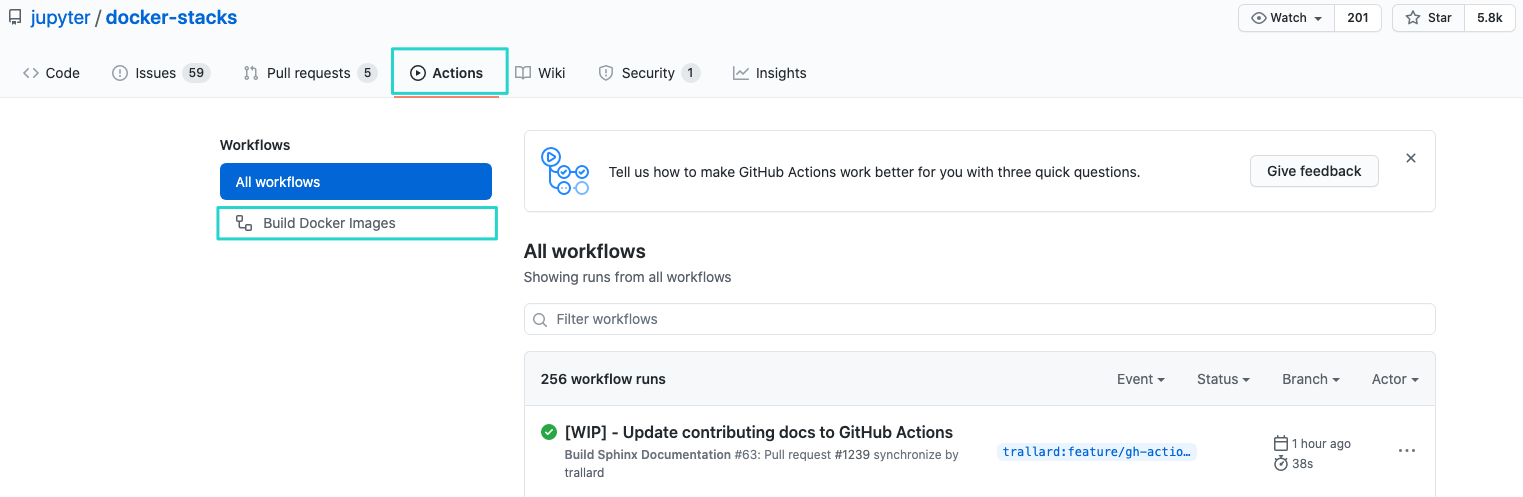
Task: Switch to the Actions tab
Action: (x=447, y=73)
